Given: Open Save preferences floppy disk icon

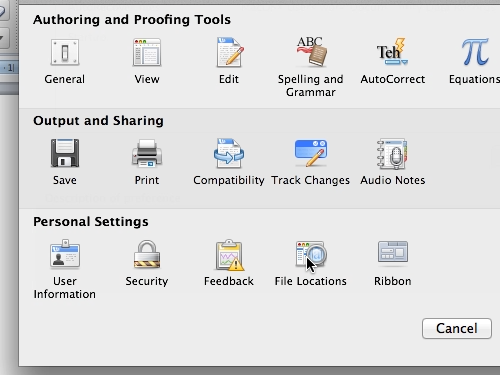Looking at the screenshot, I should pyautogui.click(x=65, y=153).
